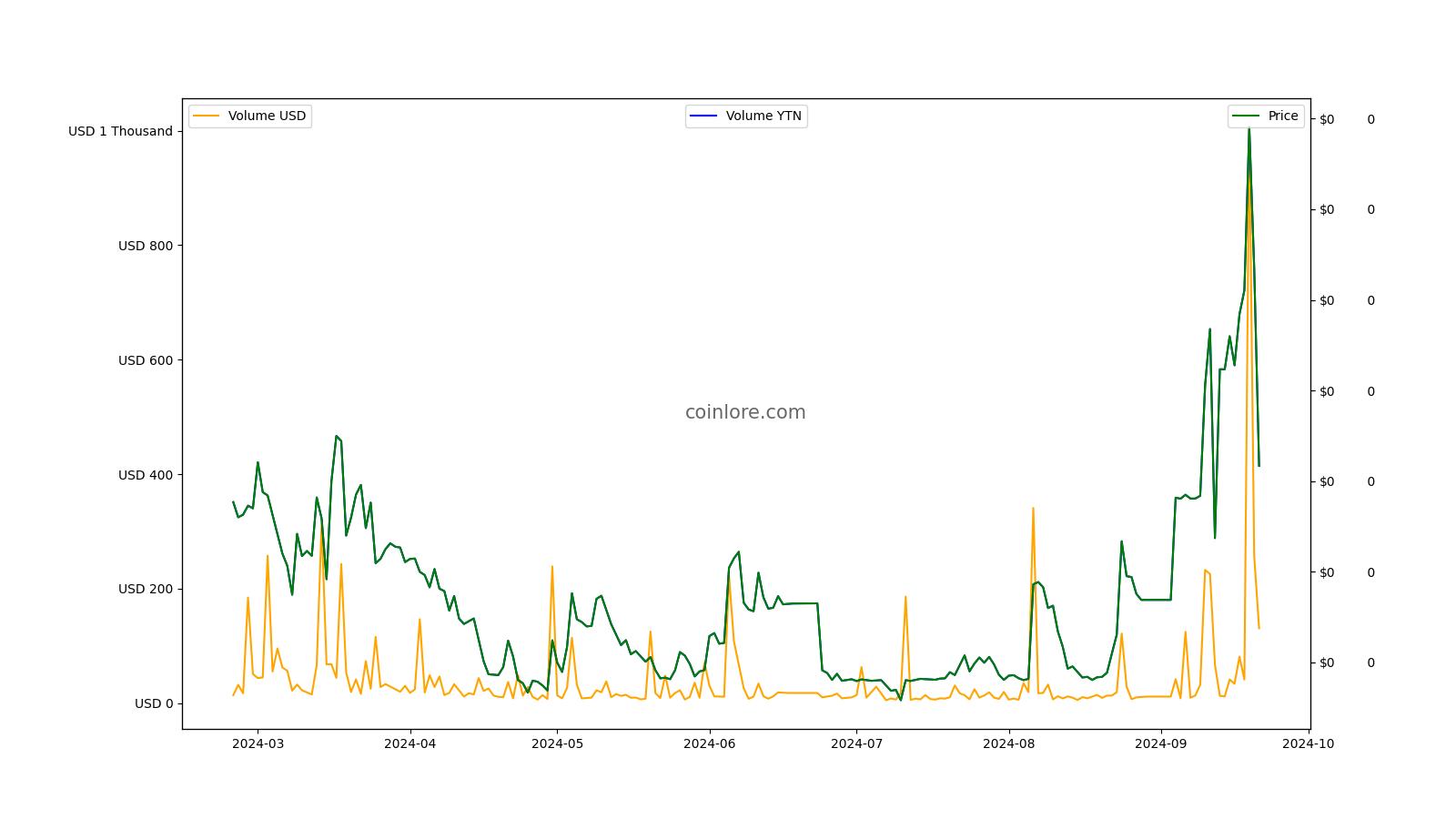Click the 2024-10 date tick label
1456x819 pixels.
1308,743
